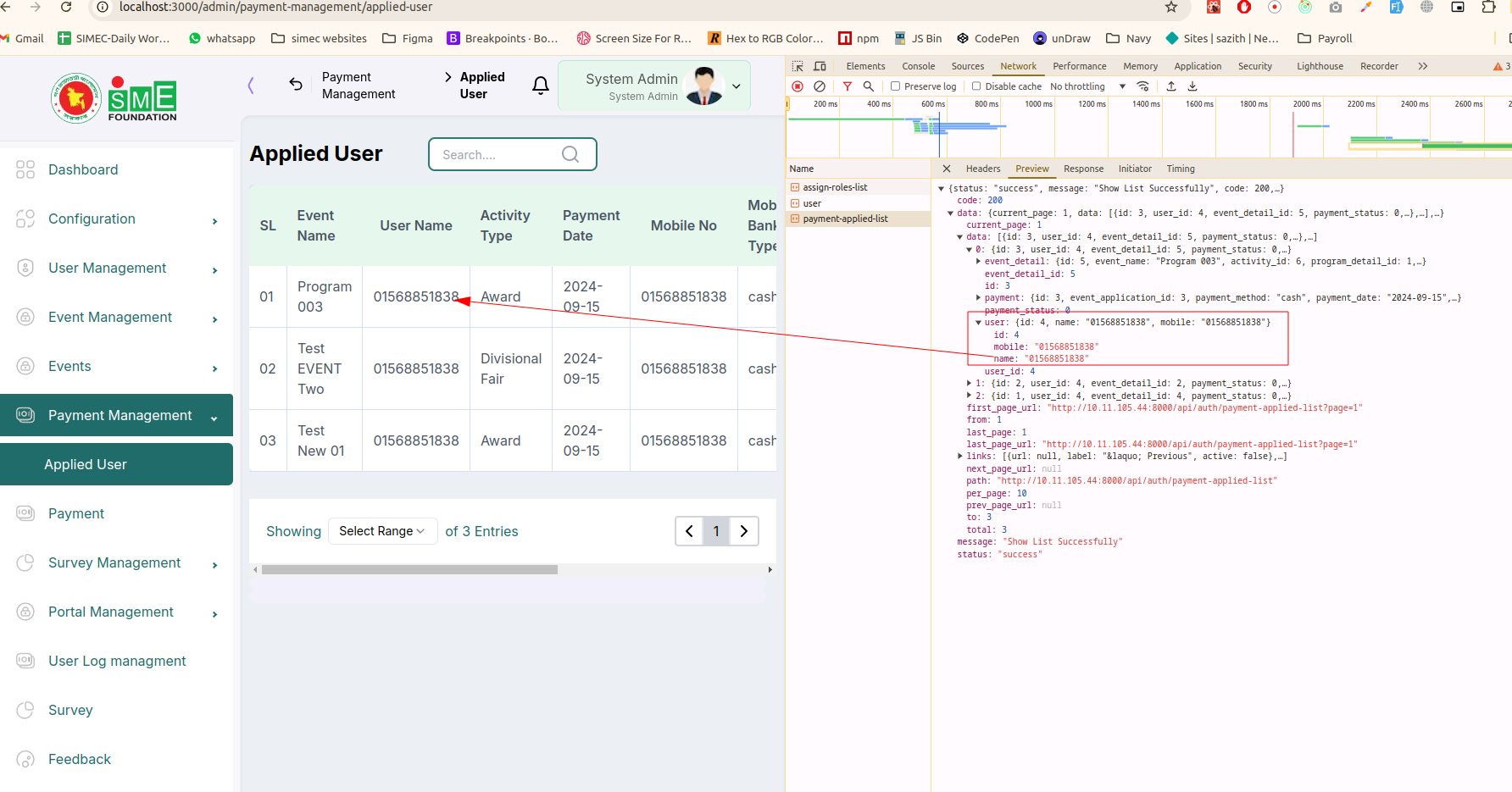Bookmark this page with the star icon
Viewport: 1512px width, 792px height.
coord(1171,7)
